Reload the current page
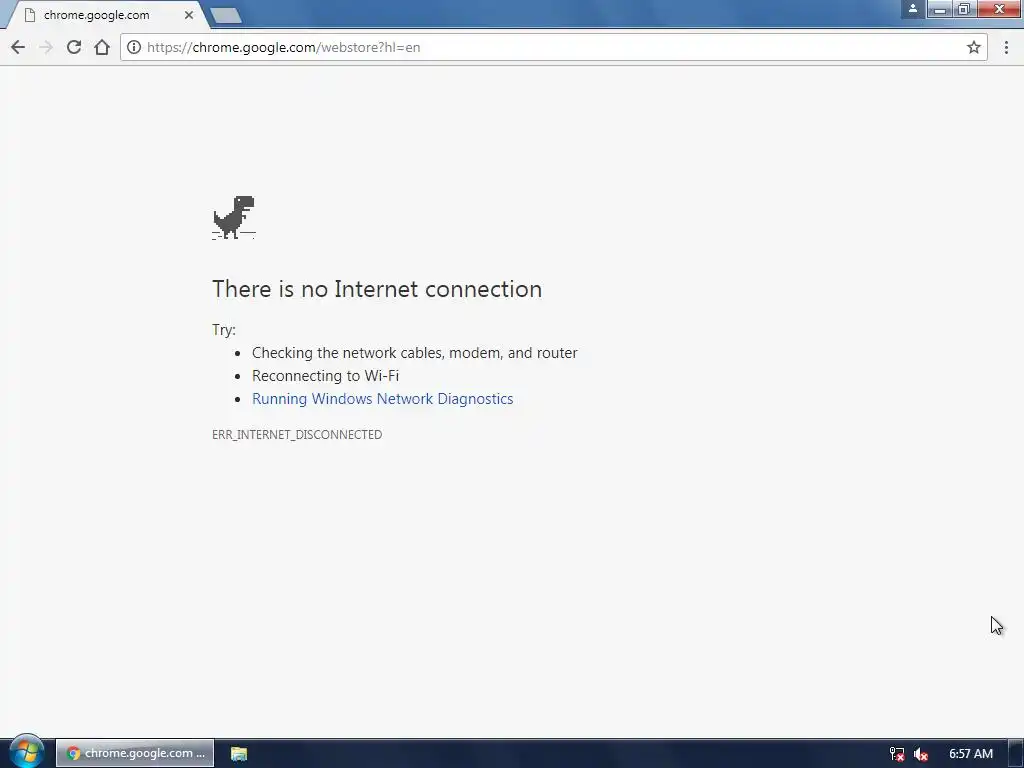Screen dimensions: 1024x768 tap(74, 47)
